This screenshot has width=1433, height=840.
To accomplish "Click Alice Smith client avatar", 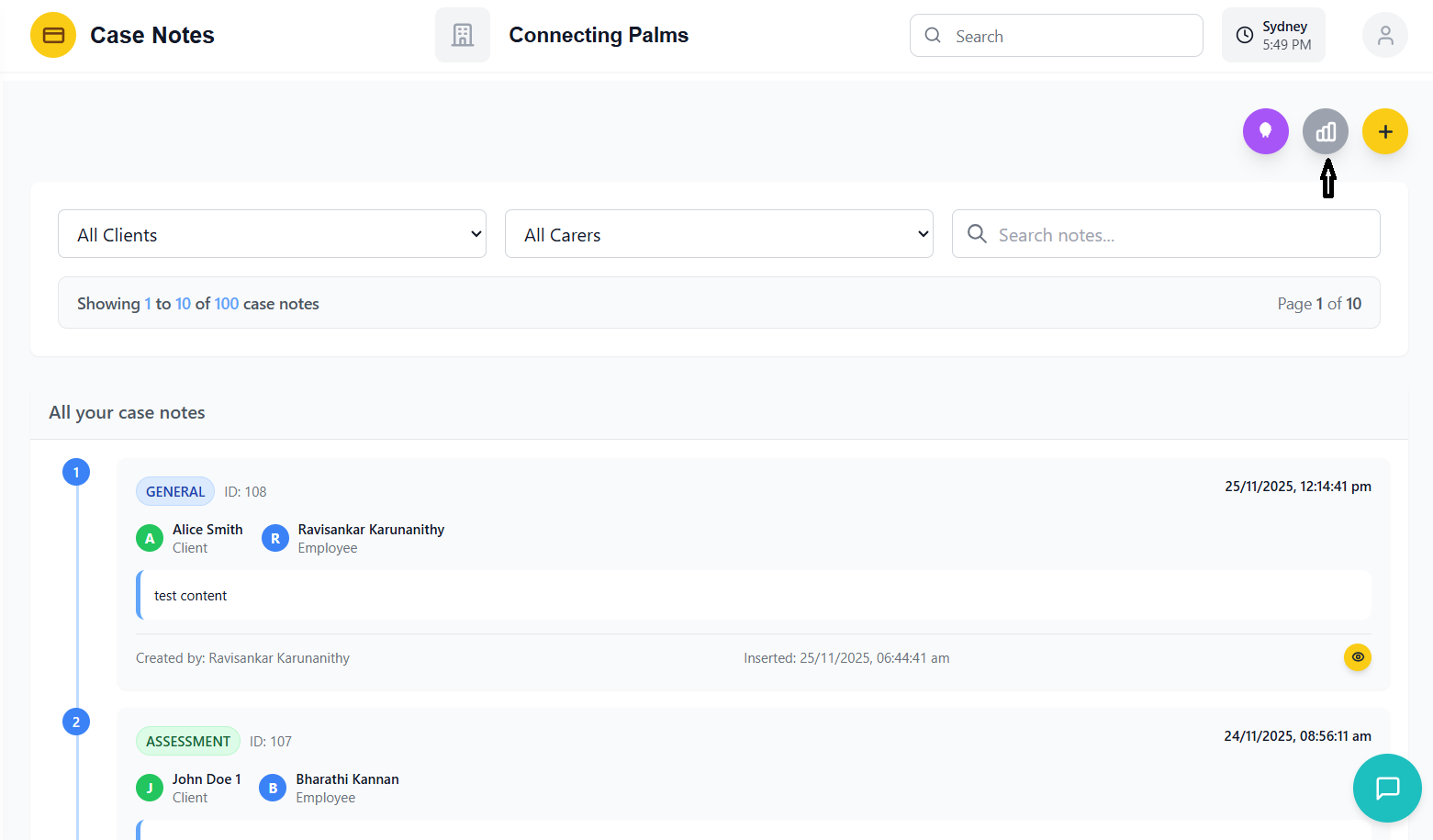I will (150, 538).
